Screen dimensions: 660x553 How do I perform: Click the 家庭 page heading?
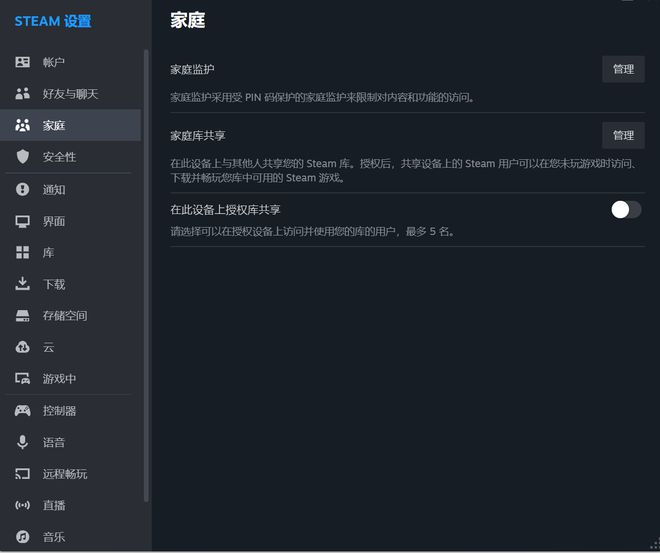pos(188,20)
